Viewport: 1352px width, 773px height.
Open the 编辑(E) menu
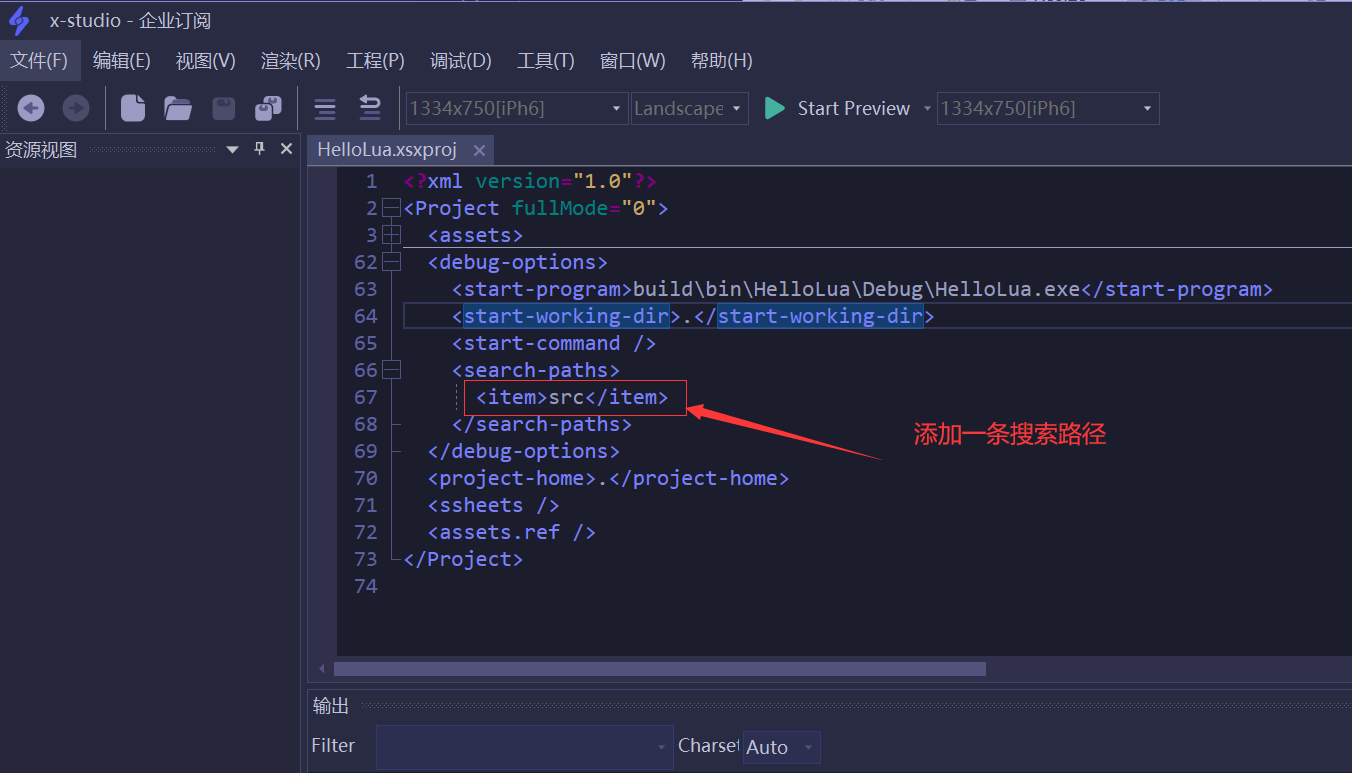(122, 61)
